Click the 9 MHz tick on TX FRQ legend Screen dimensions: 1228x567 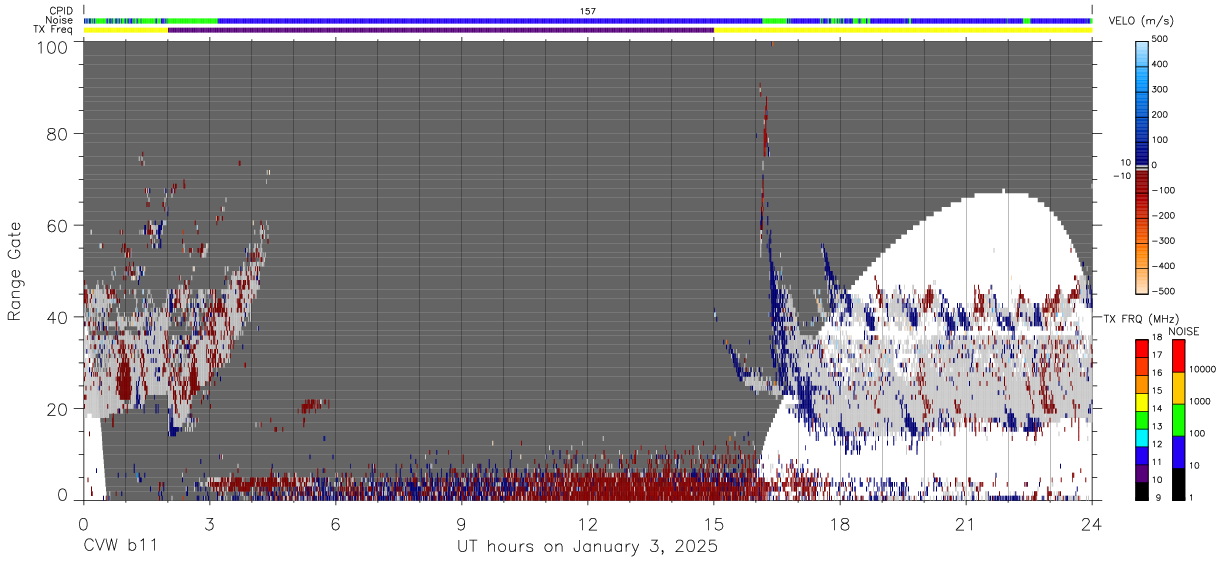pos(1159,497)
